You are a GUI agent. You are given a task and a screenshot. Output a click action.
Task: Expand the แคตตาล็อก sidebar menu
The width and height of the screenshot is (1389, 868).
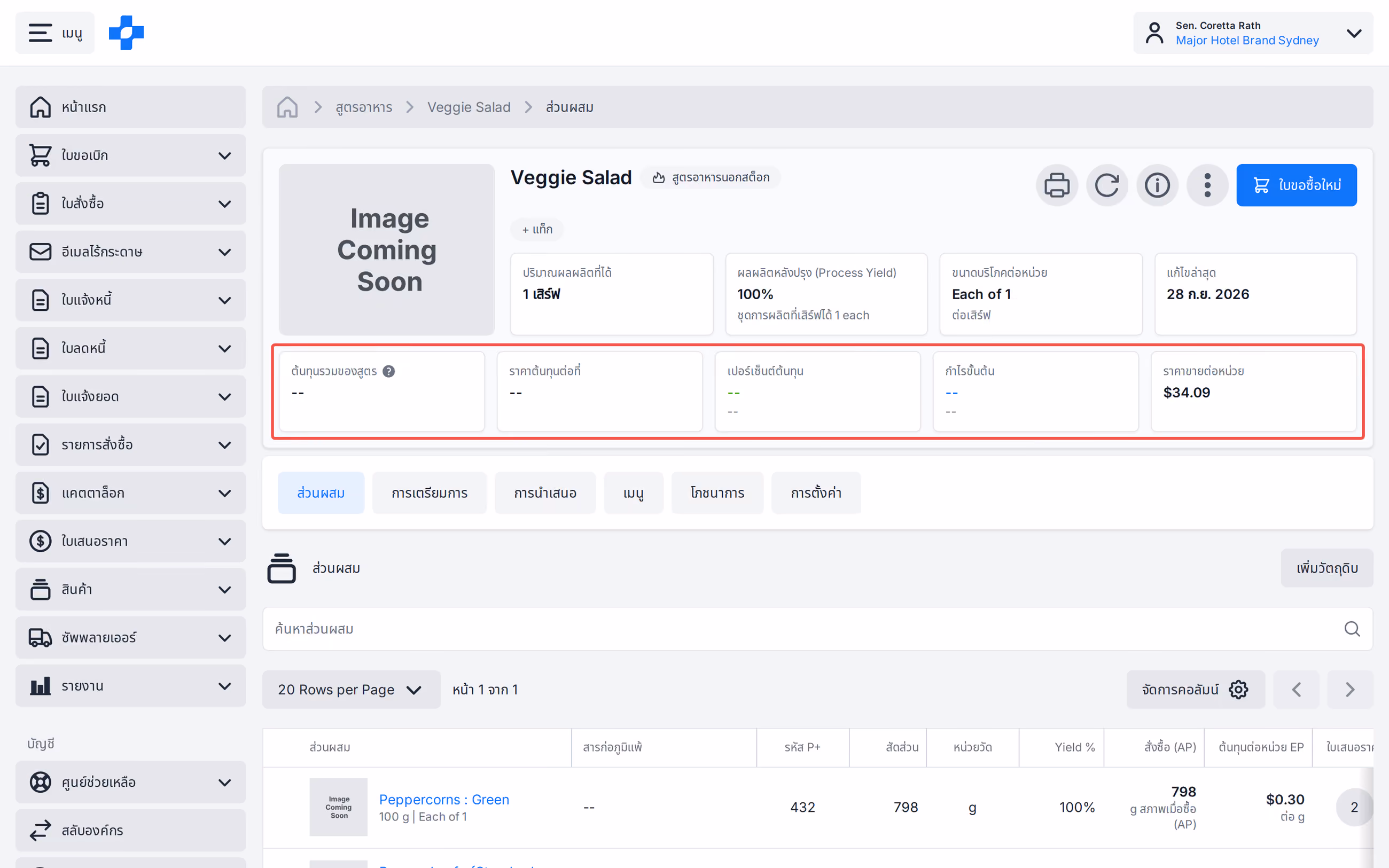pyautogui.click(x=131, y=493)
